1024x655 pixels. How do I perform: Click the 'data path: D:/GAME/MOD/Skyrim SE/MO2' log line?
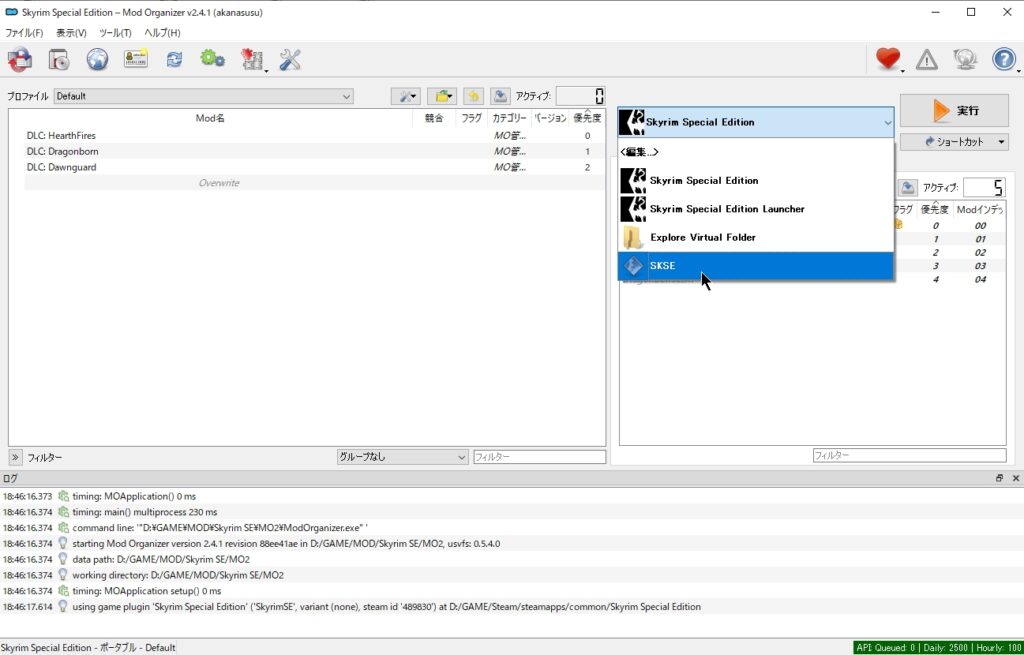pos(512,559)
